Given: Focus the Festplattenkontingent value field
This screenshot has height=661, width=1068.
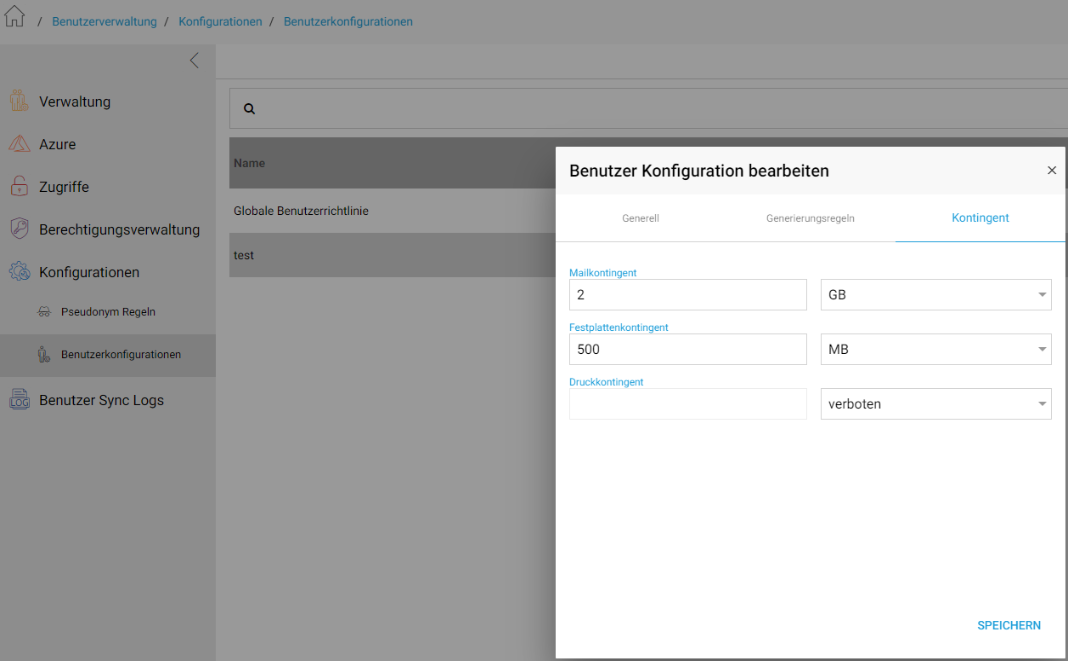Looking at the screenshot, I should 688,349.
